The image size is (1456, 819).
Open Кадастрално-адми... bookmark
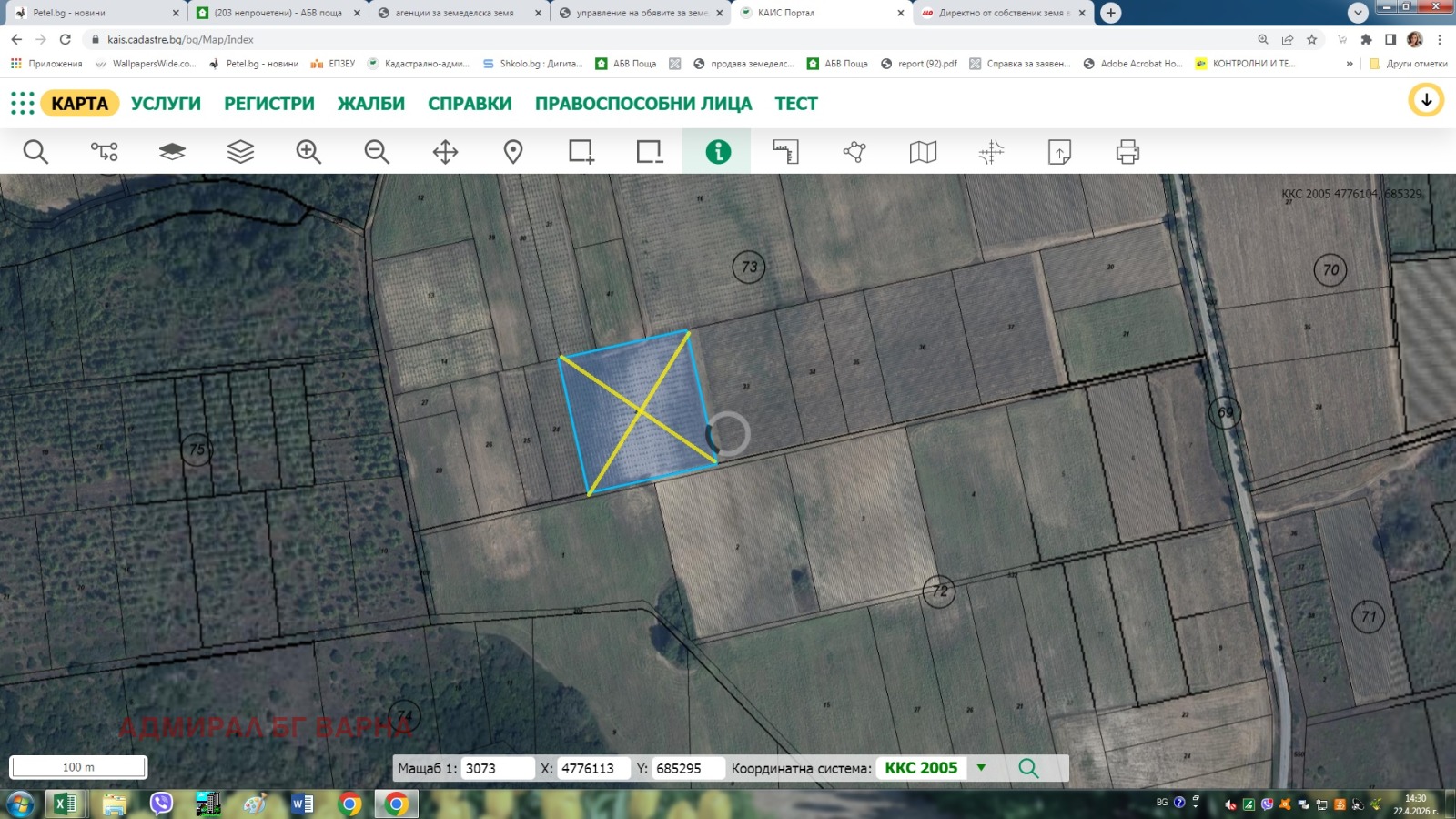(x=419, y=64)
